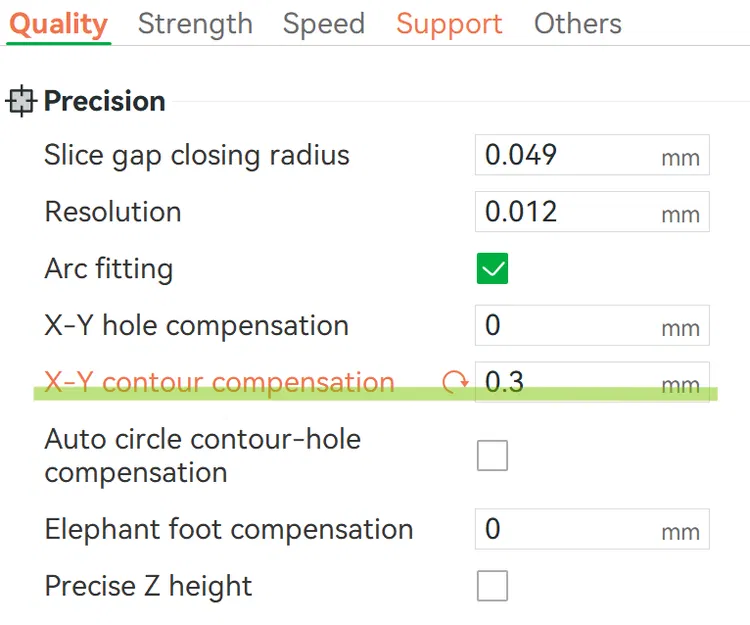Screen dimensions: 750x625
Task: Uncheck the Arc fitting checkbox
Action: pos(492,268)
